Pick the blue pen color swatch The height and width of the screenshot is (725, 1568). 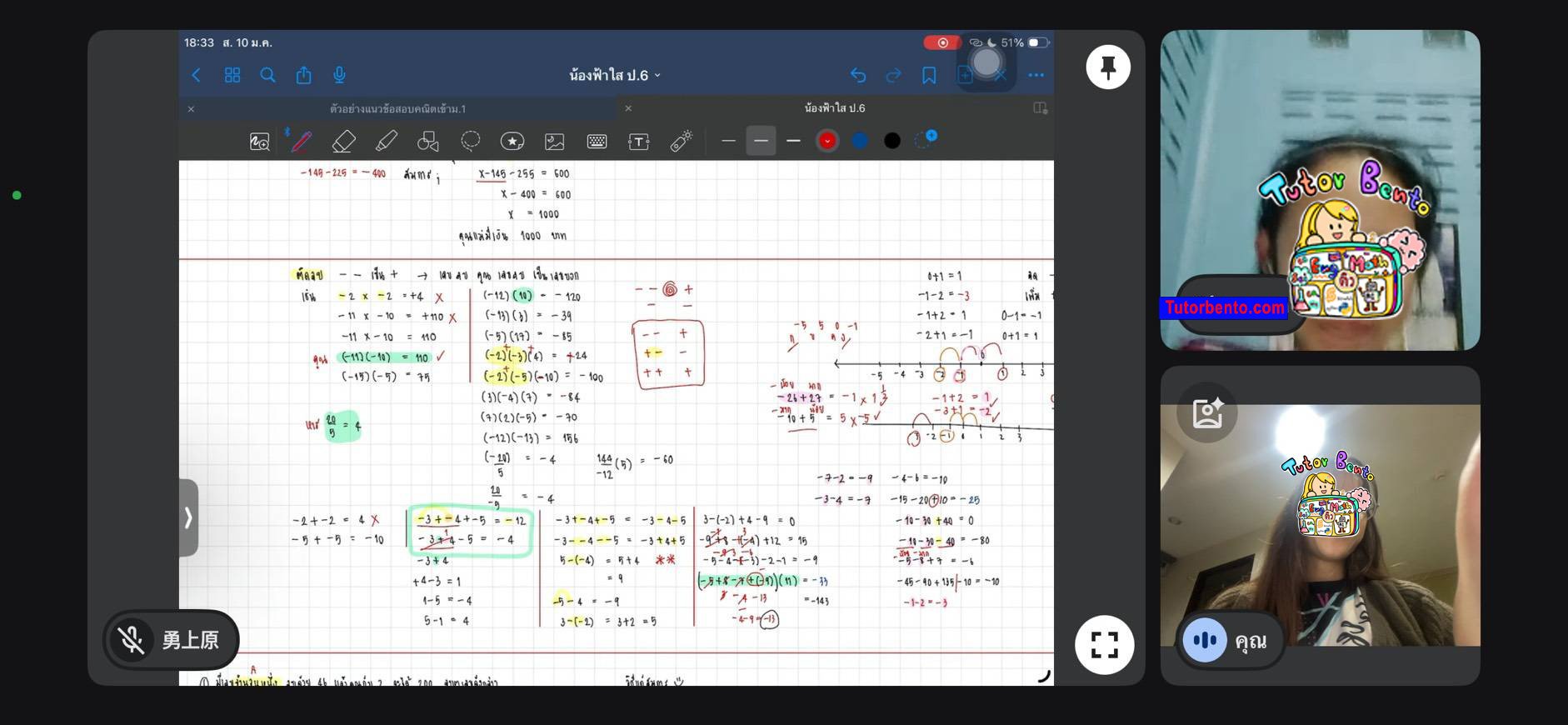tap(860, 141)
